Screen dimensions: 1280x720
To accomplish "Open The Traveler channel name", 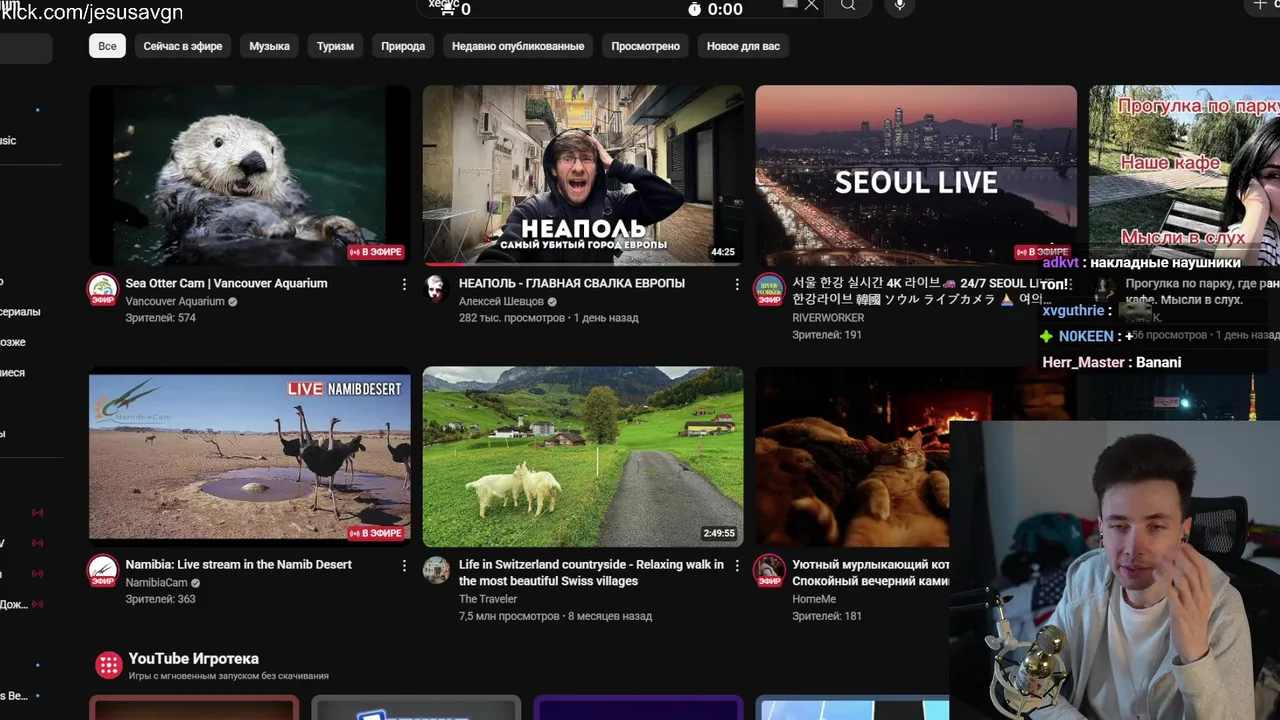I will [x=488, y=599].
